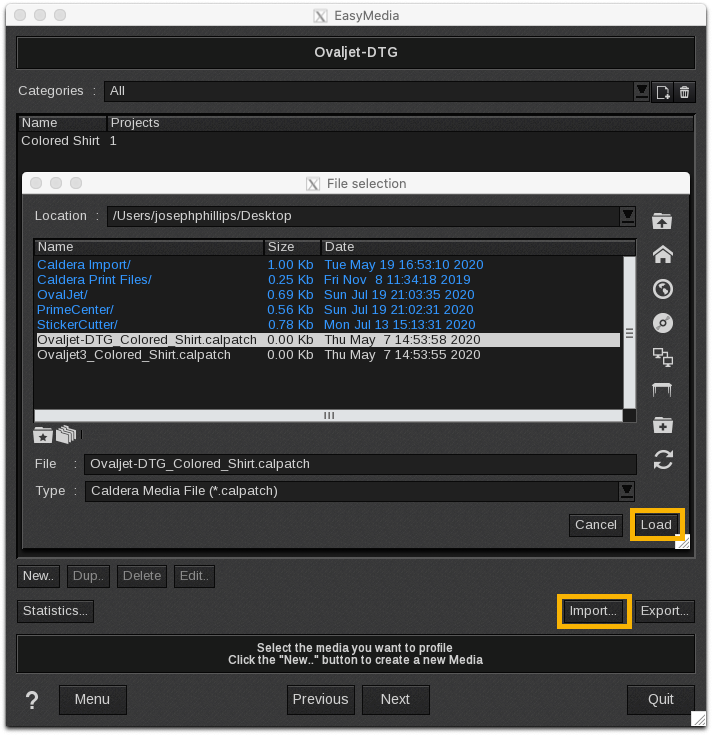This screenshot has width=712, height=736.
Task: Delete category using trash icon
Action: coord(685,92)
